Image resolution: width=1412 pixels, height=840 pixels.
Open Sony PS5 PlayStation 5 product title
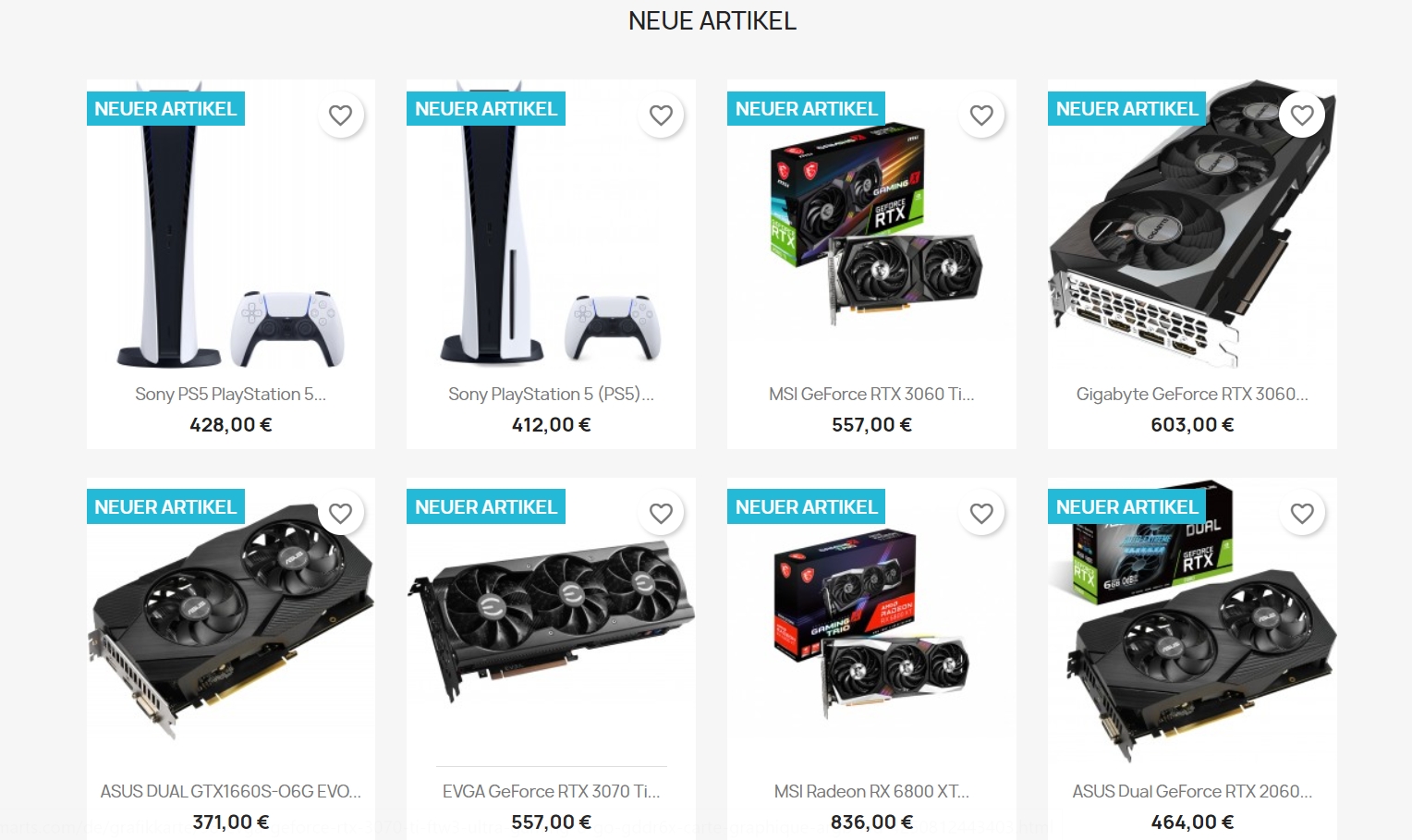point(231,395)
